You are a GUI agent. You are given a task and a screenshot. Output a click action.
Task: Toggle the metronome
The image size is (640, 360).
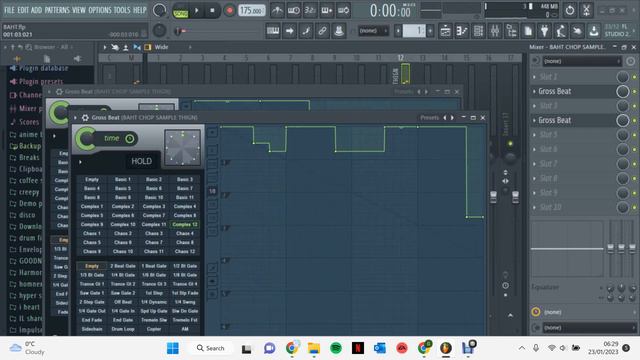tap(277, 11)
